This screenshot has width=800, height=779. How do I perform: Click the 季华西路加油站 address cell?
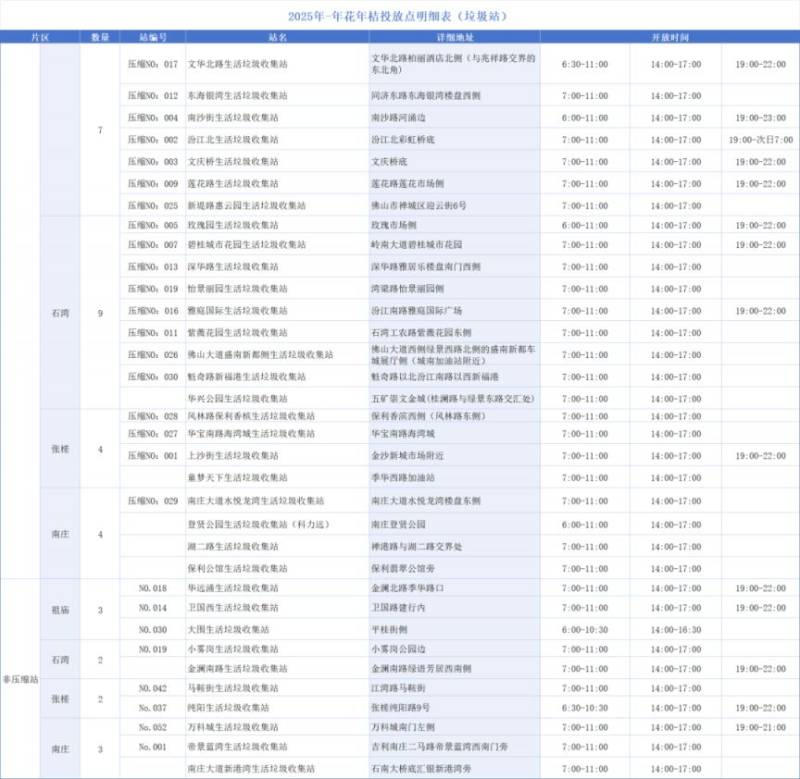click(x=403, y=478)
